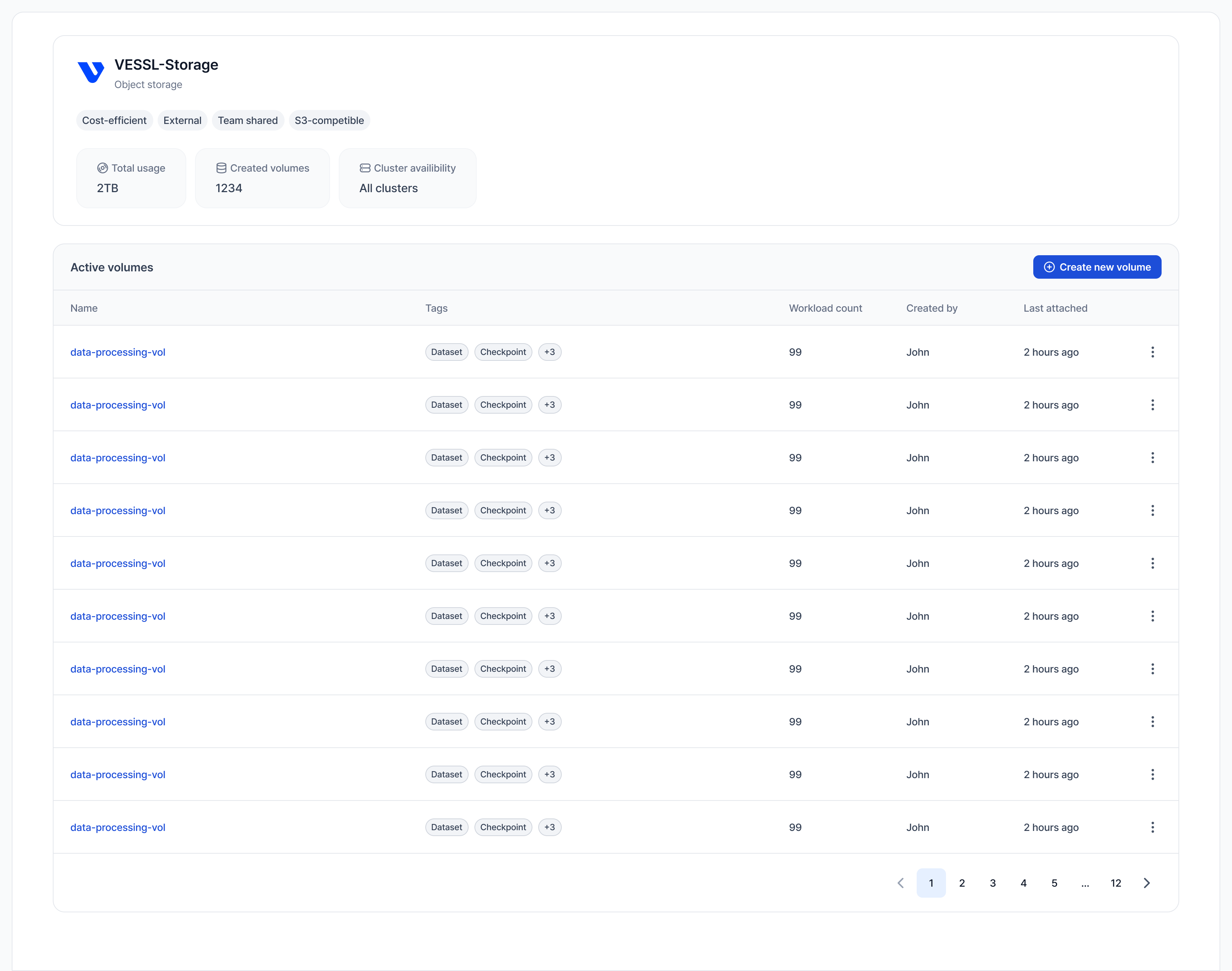Click the 99 workload count in the first row
The image size is (1232, 971).
pos(795,352)
